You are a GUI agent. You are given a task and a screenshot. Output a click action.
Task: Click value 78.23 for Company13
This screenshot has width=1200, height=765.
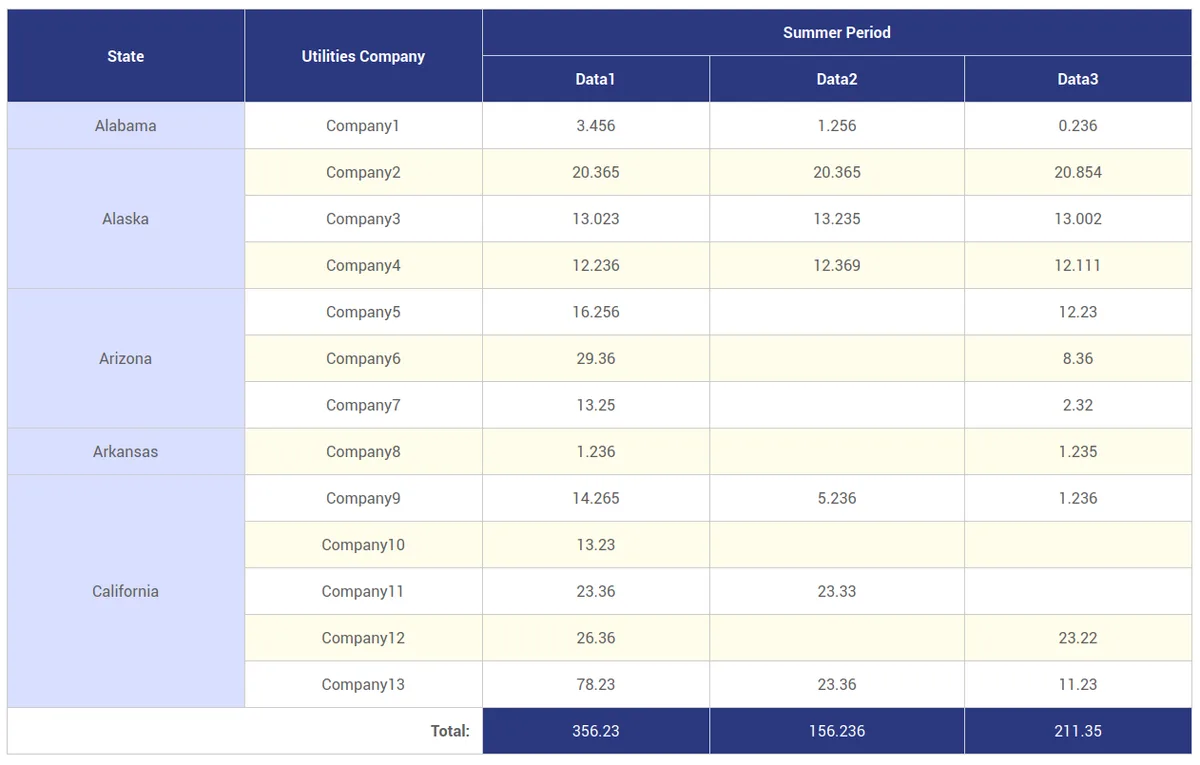coord(596,685)
